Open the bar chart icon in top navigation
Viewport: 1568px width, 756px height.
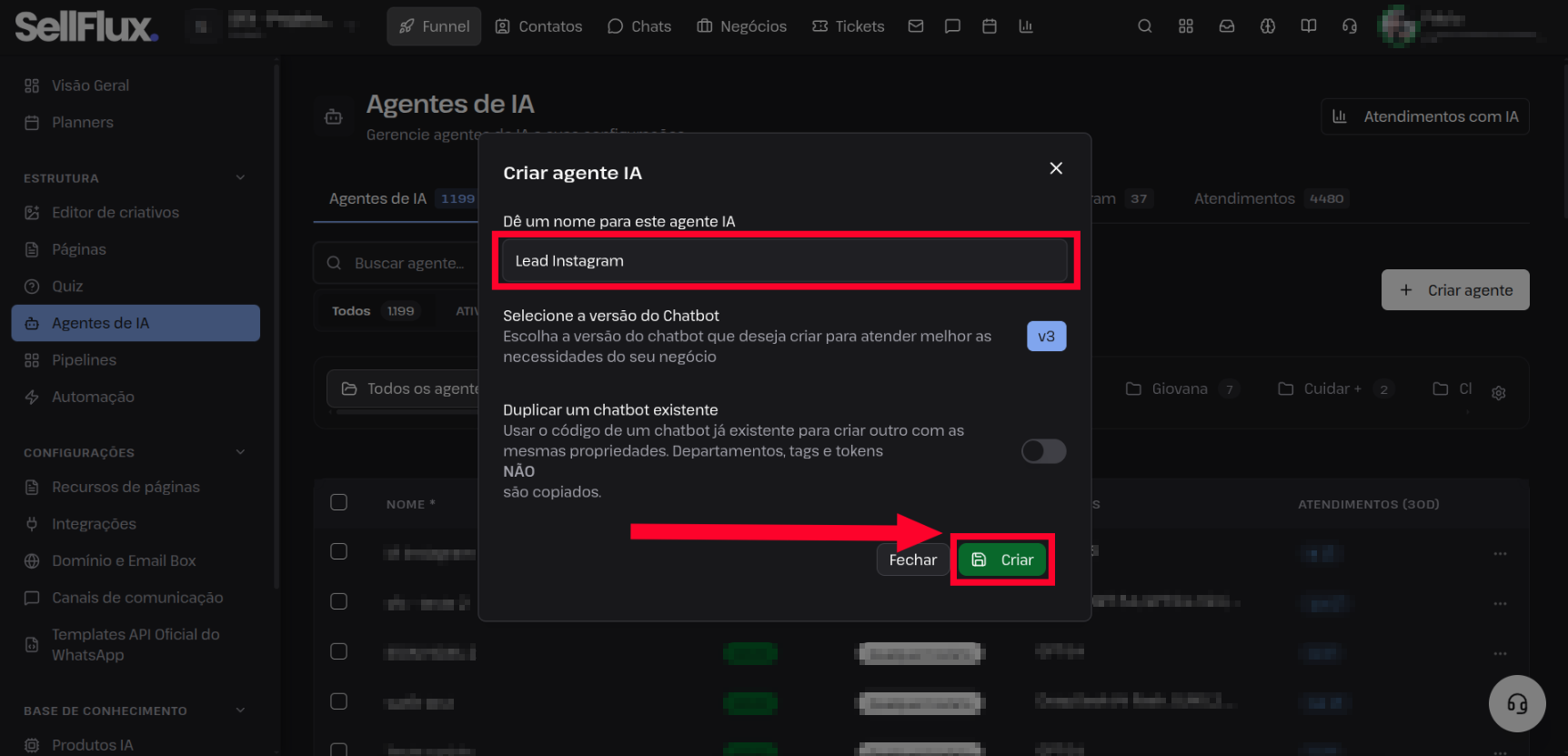click(x=1026, y=26)
